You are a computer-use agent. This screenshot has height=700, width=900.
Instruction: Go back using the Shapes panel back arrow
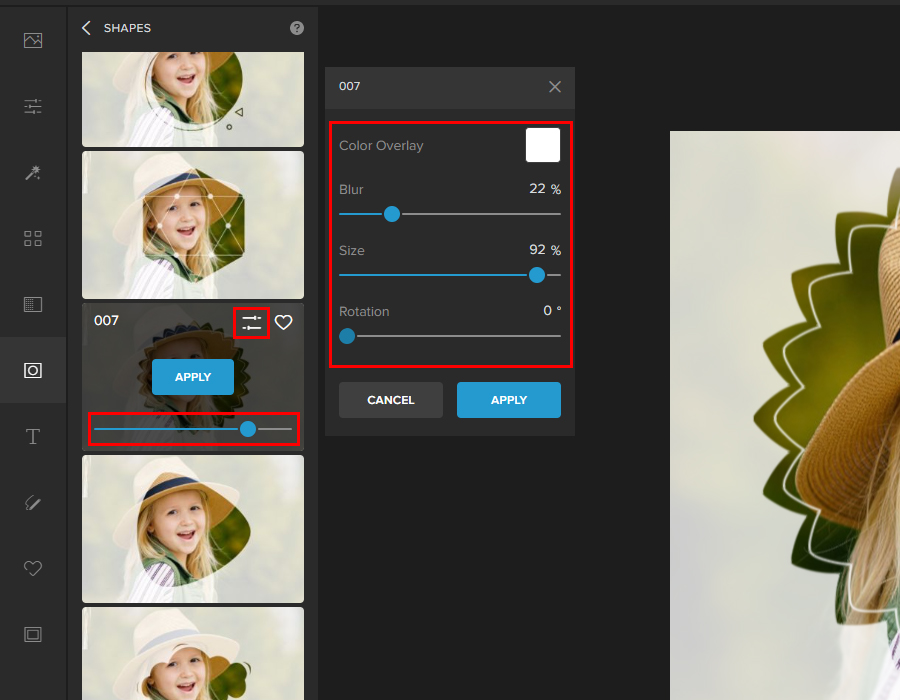[86, 28]
